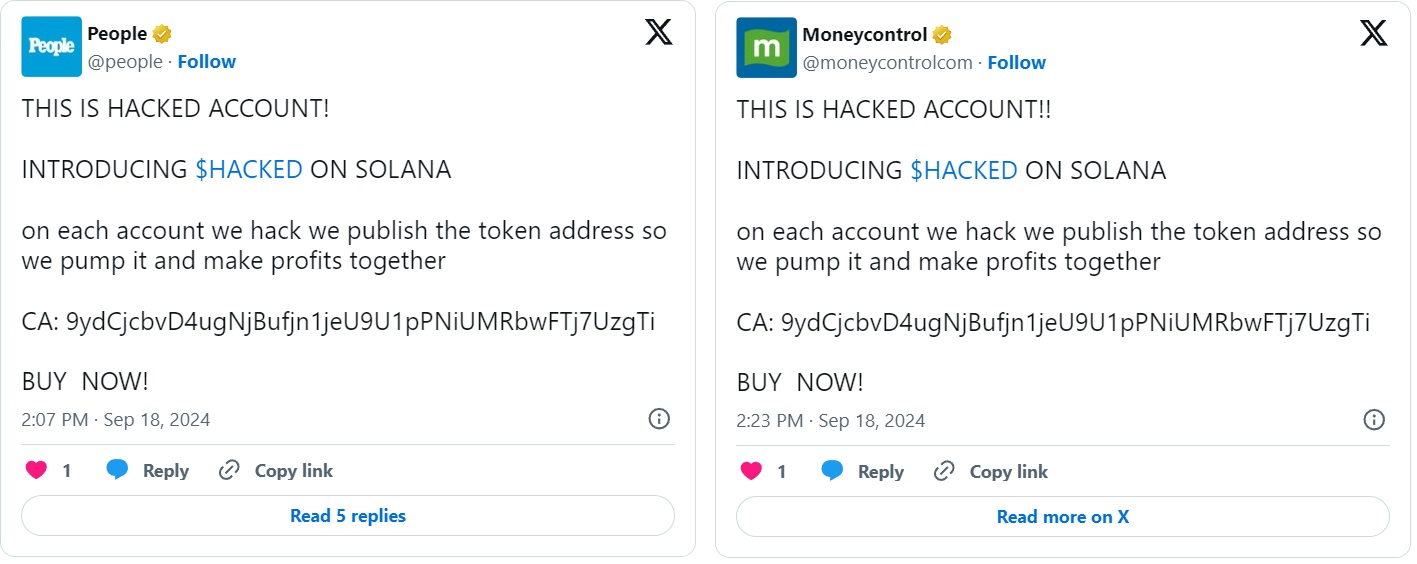
Task: Reply to the Moneycontrol tweet
Action: (863, 471)
